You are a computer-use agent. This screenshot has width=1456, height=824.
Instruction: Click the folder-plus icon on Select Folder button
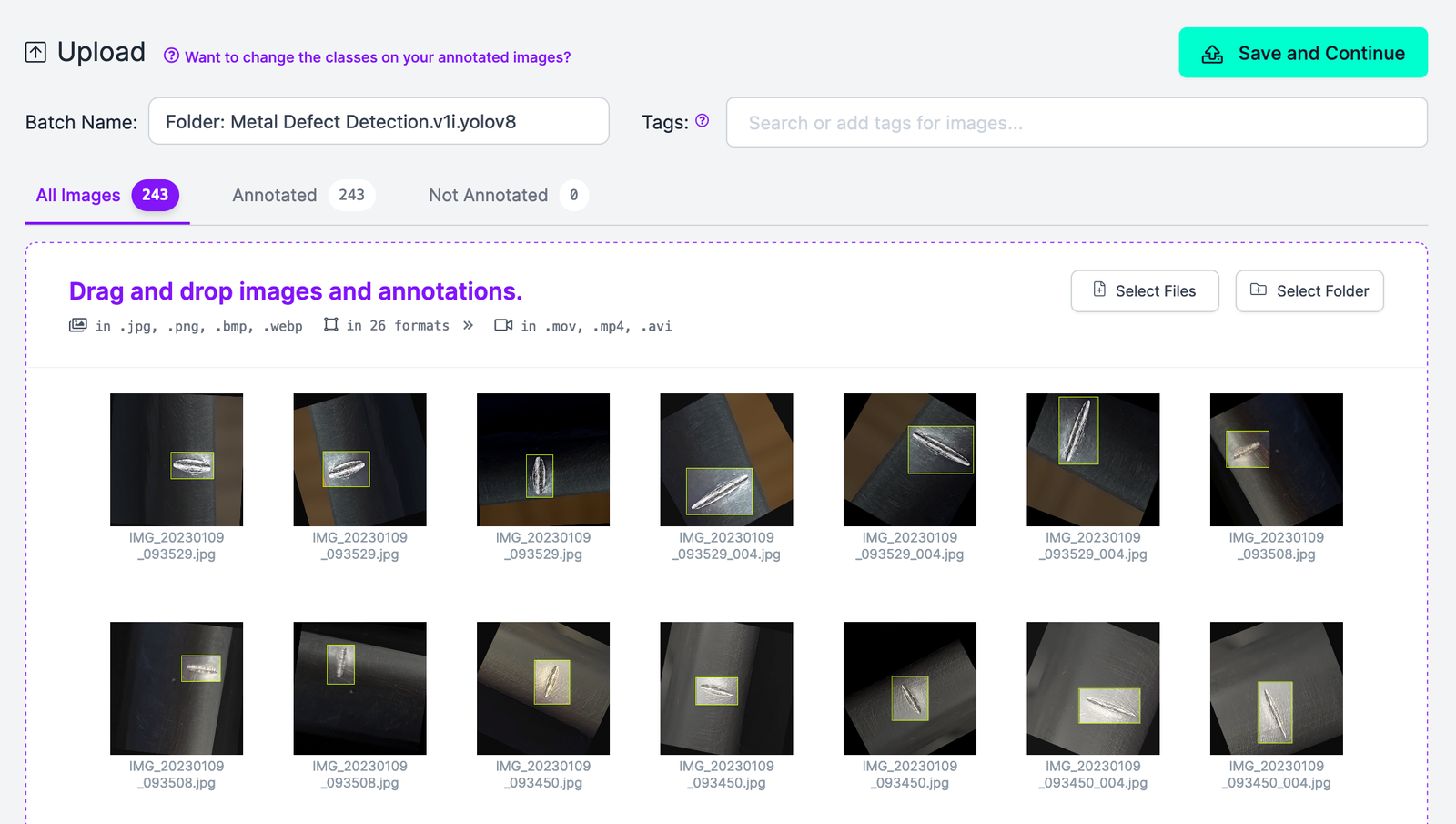[1259, 290]
